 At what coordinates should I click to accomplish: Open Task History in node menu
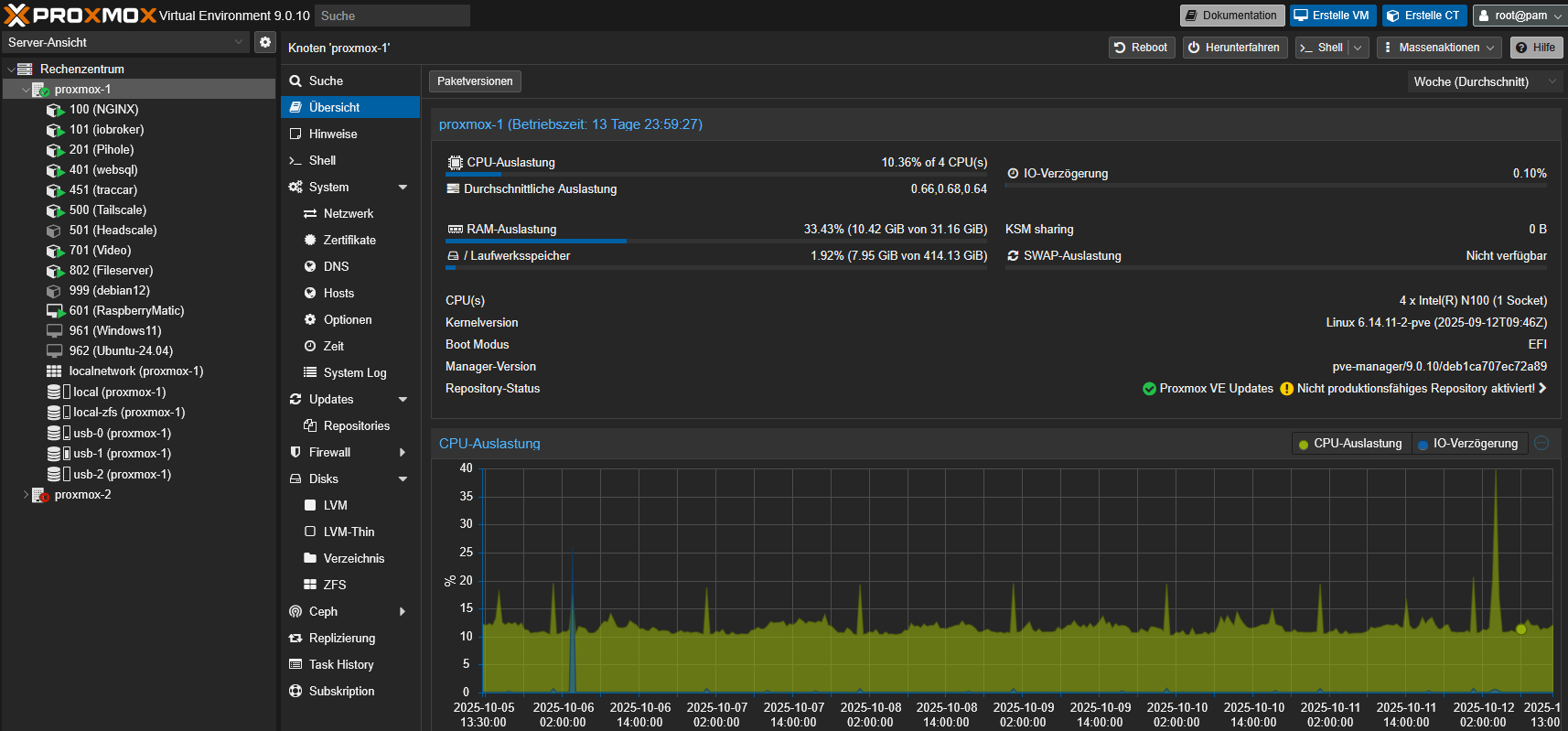pyautogui.click(x=340, y=665)
